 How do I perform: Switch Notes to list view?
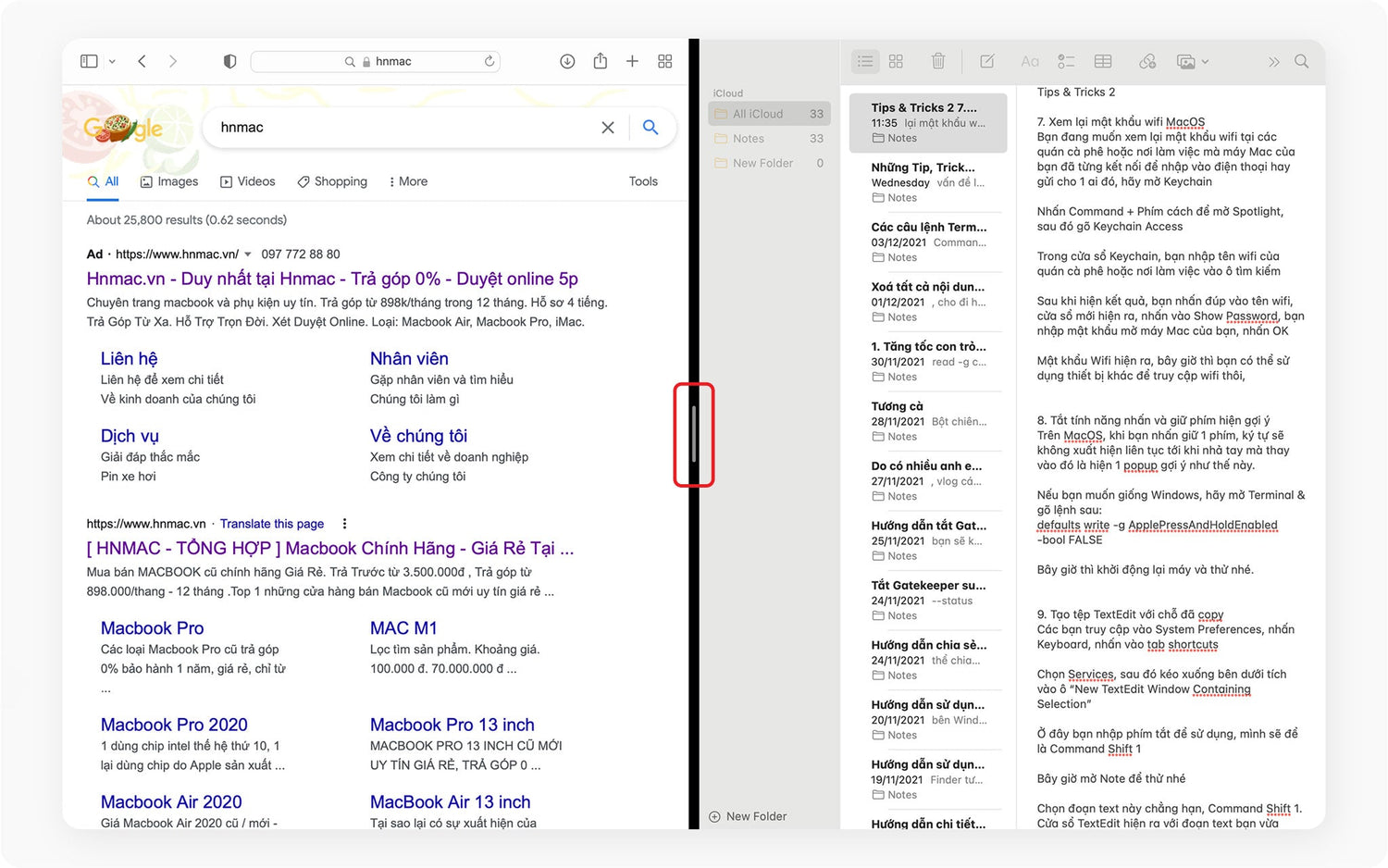865,61
